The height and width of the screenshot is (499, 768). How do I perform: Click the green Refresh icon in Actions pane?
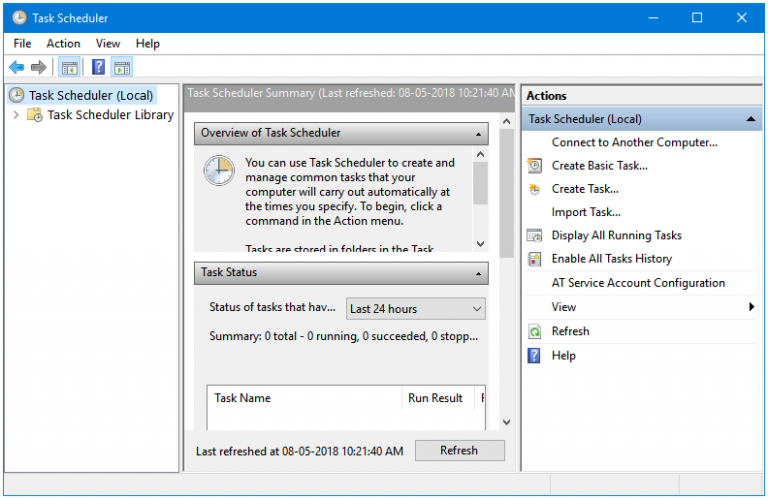coord(534,332)
